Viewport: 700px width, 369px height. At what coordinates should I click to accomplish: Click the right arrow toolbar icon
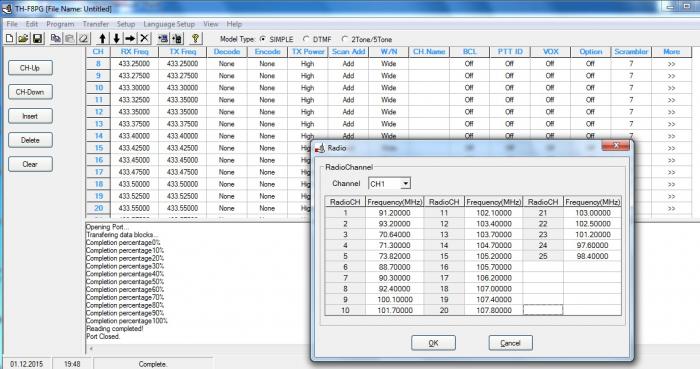[x=130, y=39]
